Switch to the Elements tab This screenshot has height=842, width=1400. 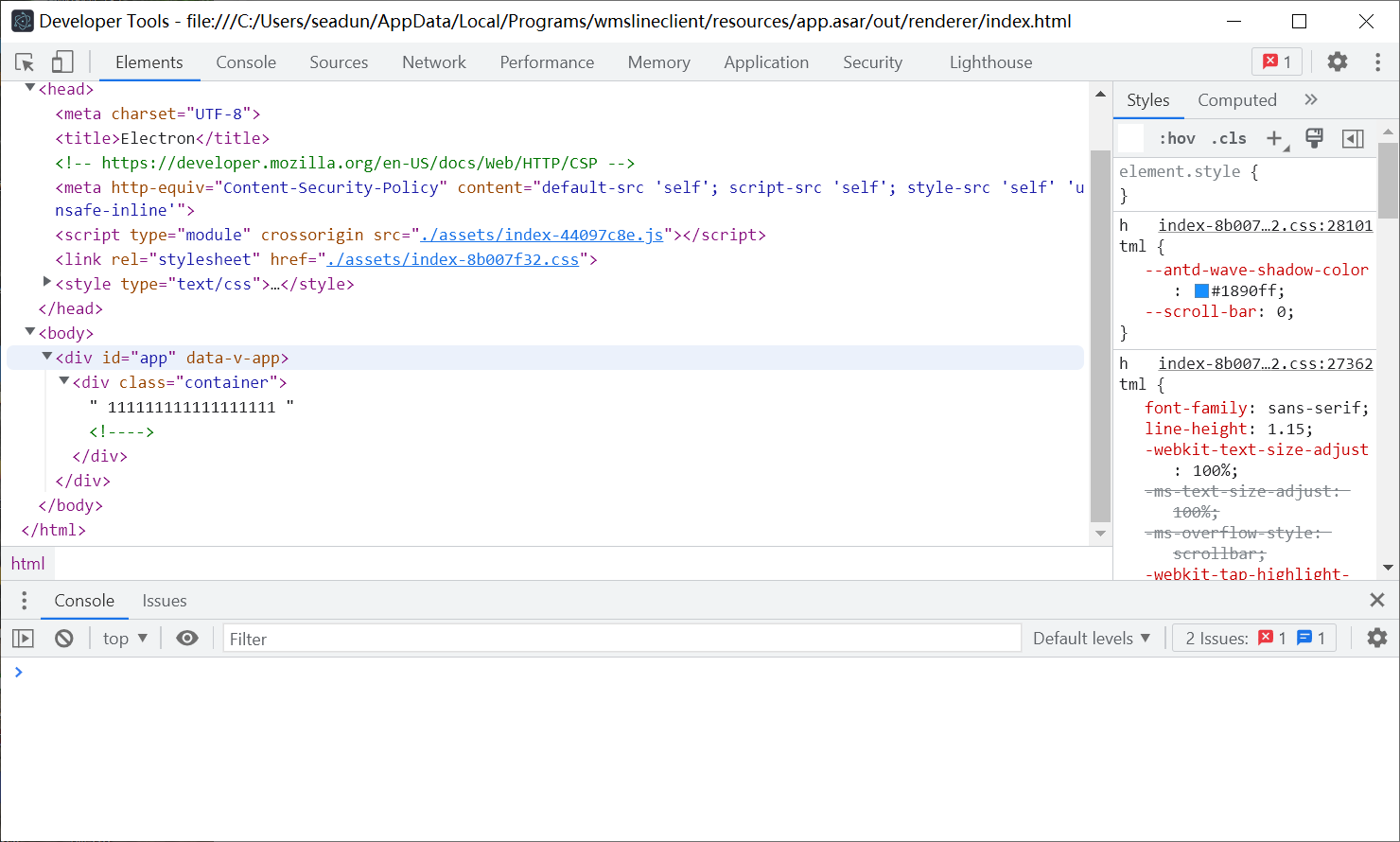coord(149,62)
